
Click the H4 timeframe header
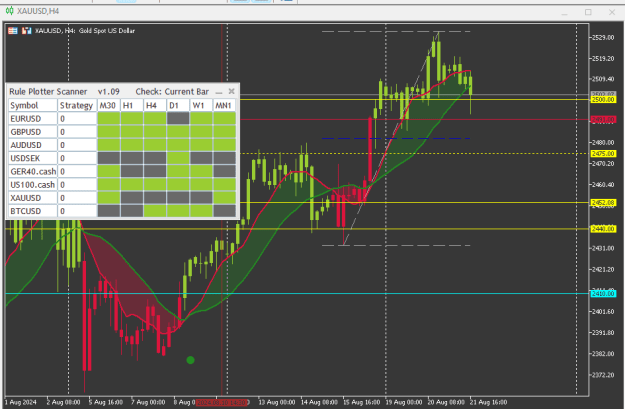click(155, 105)
